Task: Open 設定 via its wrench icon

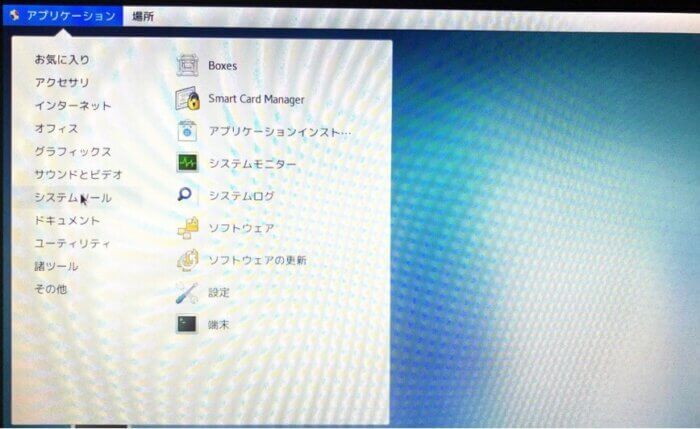Action: tap(187, 293)
